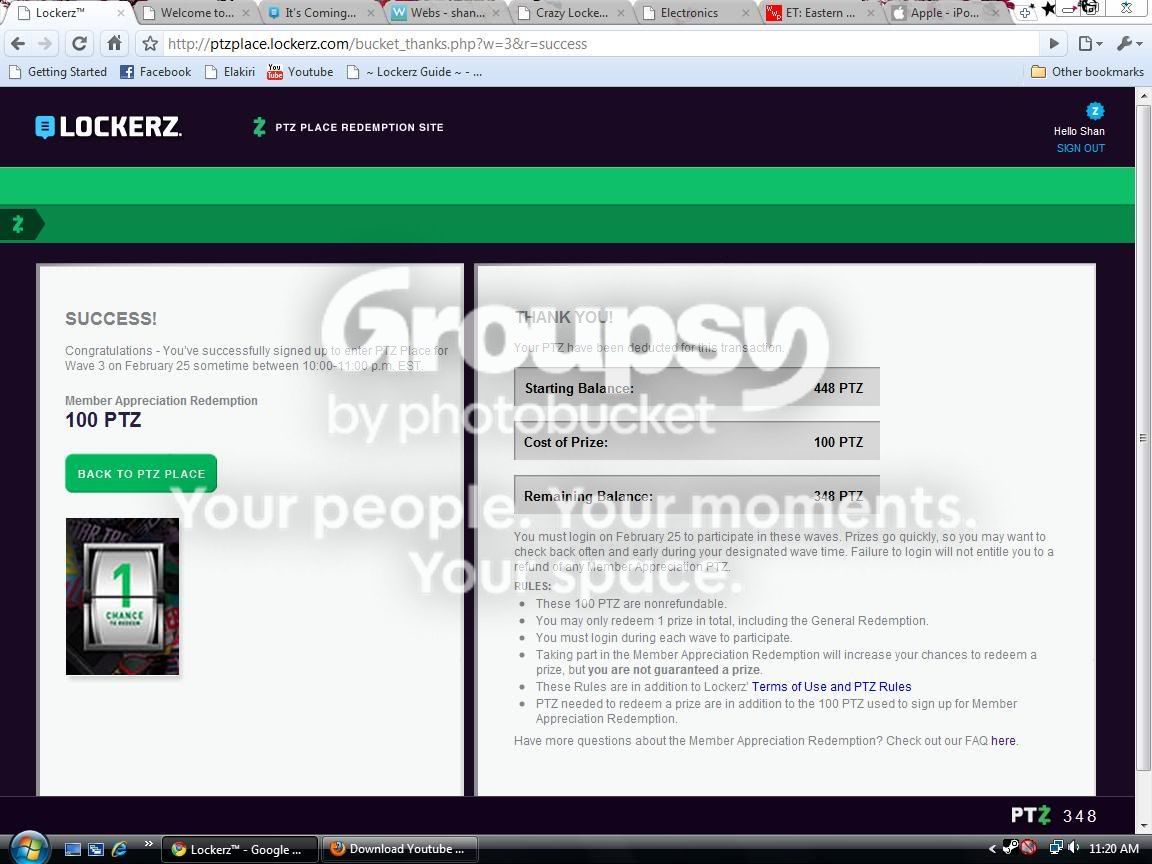Click the PTZ PLACE REDEMPTION SITE heading
The width and height of the screenshot is (1152, 864).
[x=359, y=127]
